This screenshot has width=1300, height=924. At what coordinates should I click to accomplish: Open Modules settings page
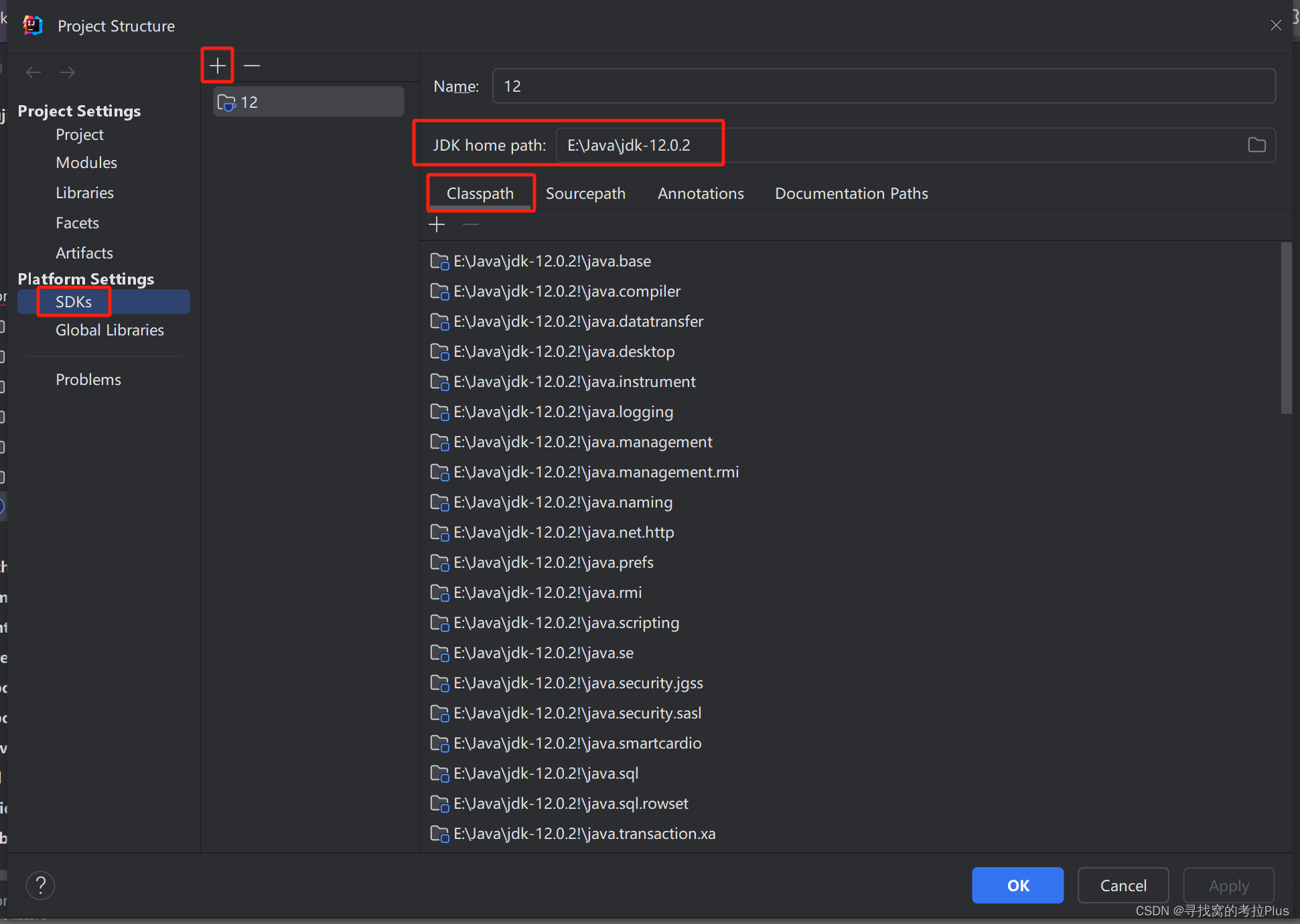86,163
